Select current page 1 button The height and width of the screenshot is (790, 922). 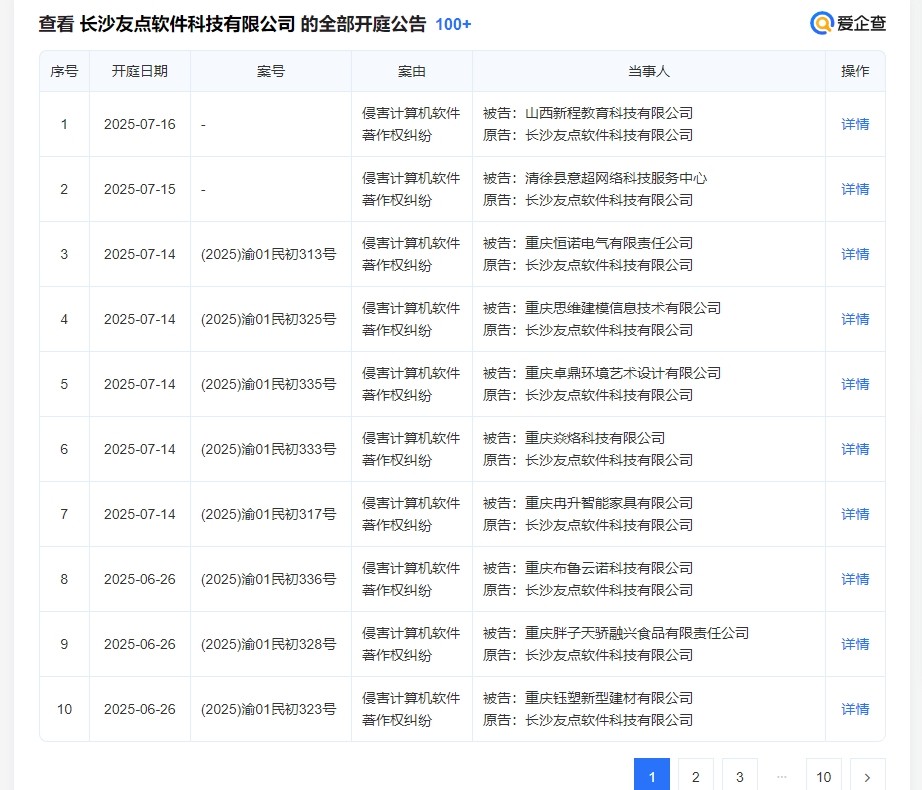click(x=651, y=777)
